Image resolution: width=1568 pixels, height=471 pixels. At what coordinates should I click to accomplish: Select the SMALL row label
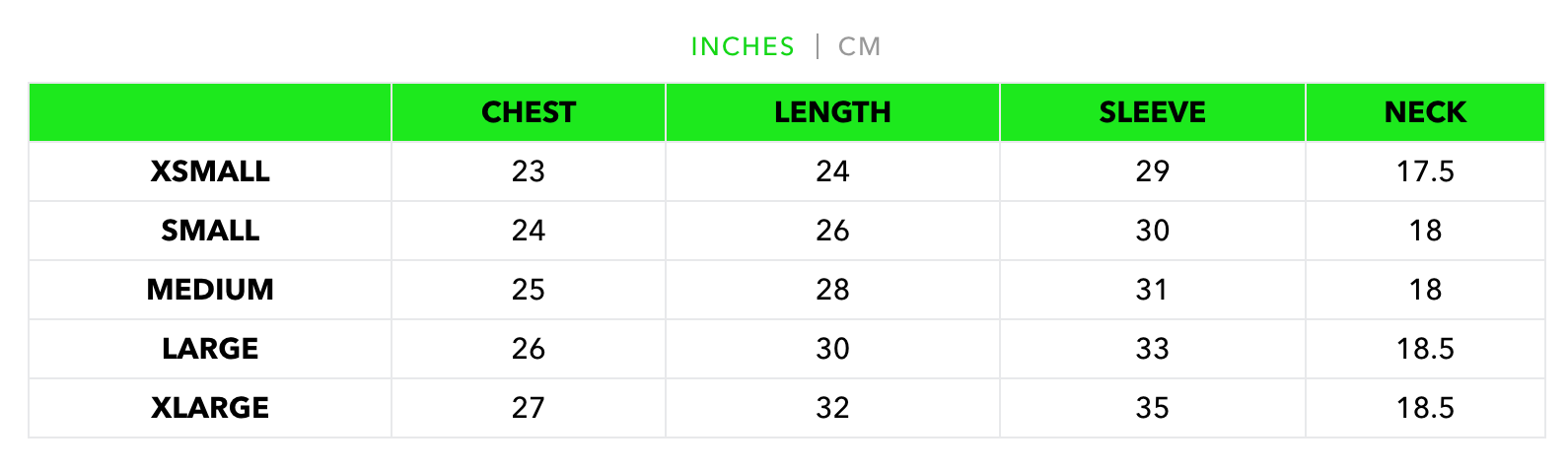[x=210, y=231]
